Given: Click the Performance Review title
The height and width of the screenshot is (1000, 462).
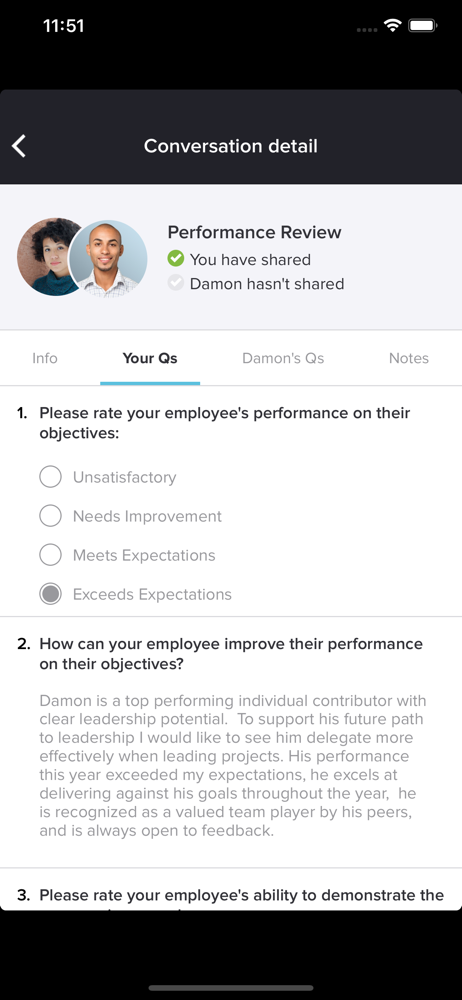Looking at the screenshot, I should 255,232.
